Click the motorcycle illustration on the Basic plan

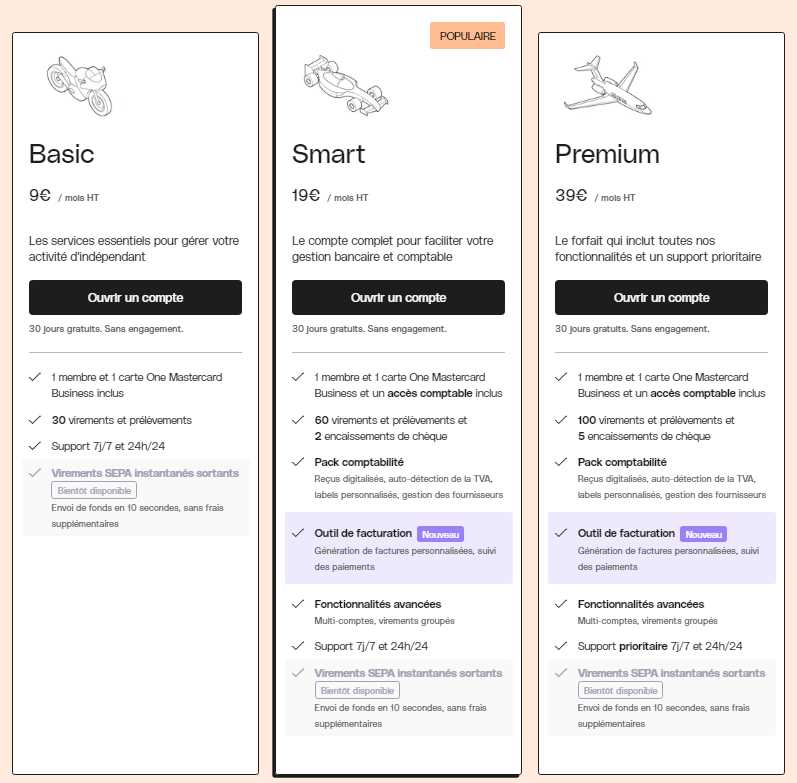click(79, 86)
